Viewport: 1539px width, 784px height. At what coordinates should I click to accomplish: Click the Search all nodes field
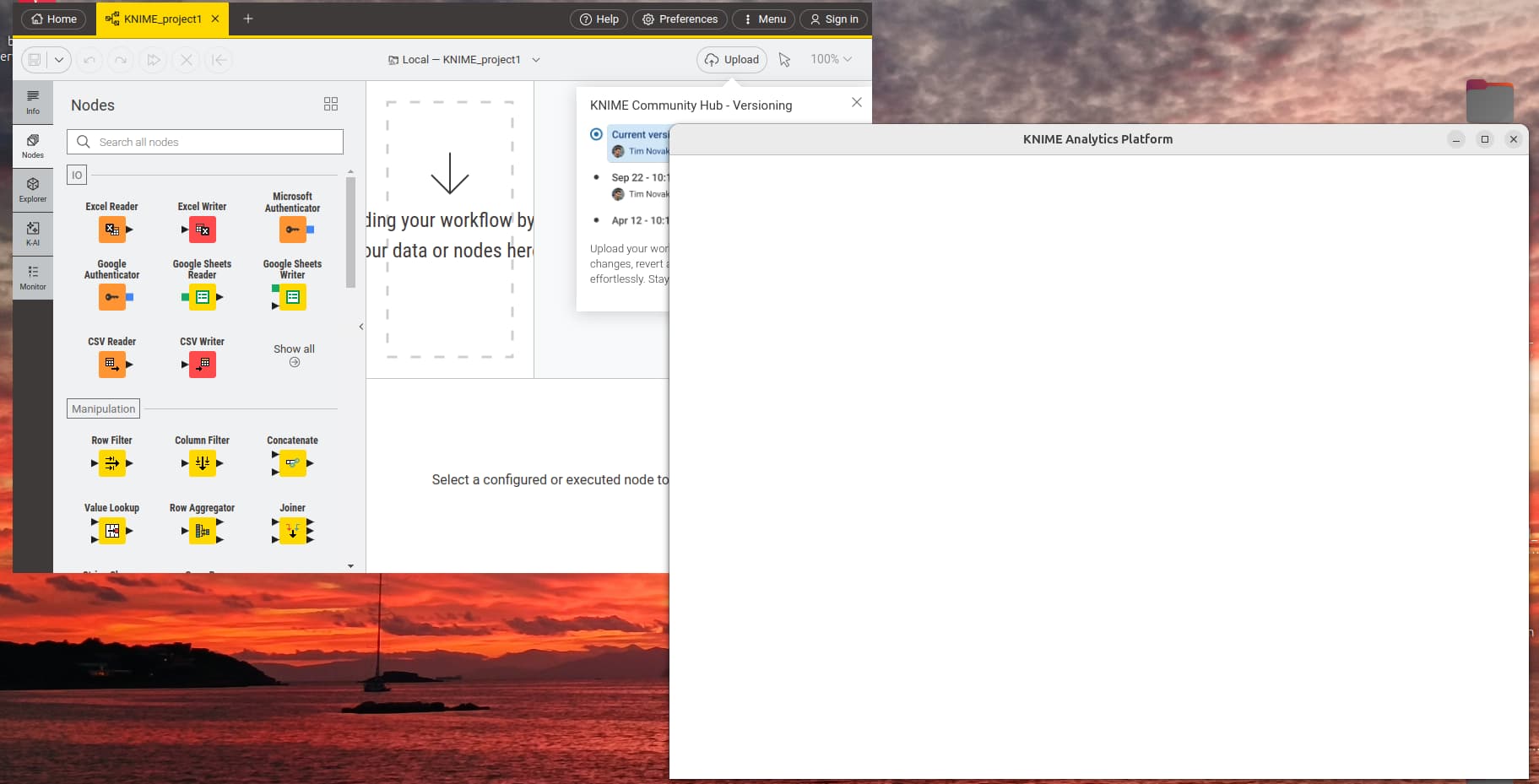205,142
